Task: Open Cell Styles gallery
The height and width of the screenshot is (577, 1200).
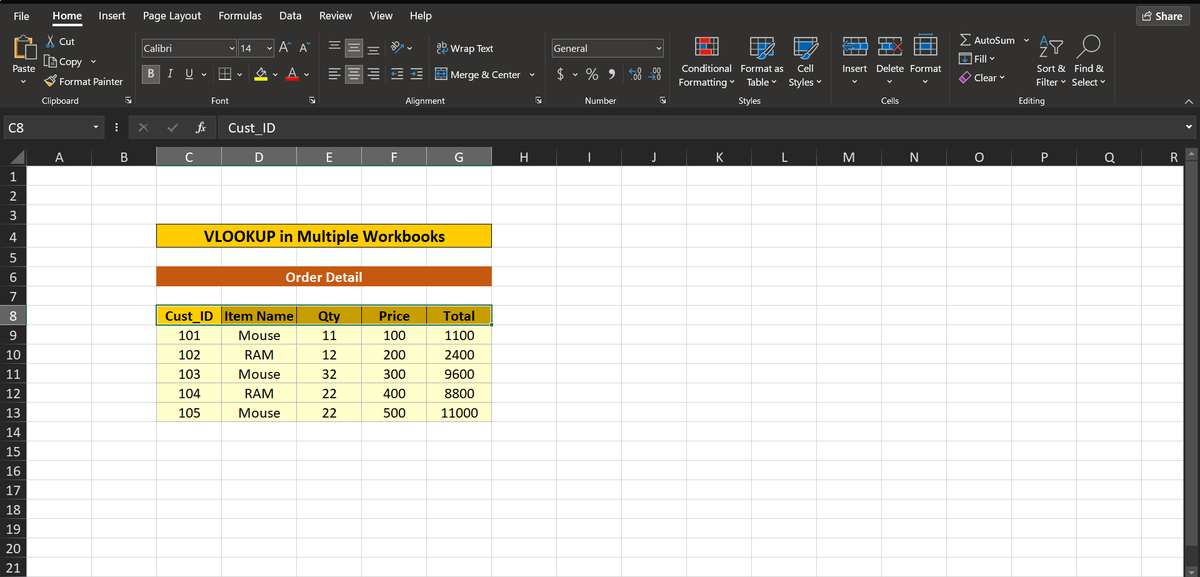Action: pyautogui.click(x=805, y=62)
